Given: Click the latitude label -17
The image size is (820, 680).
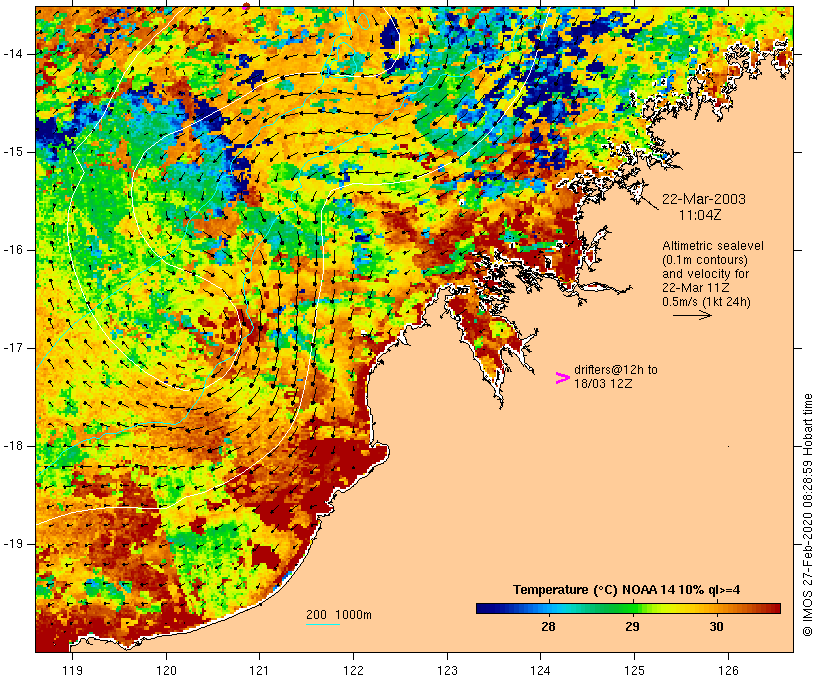Looking at the screenshot, I should 13,348.
